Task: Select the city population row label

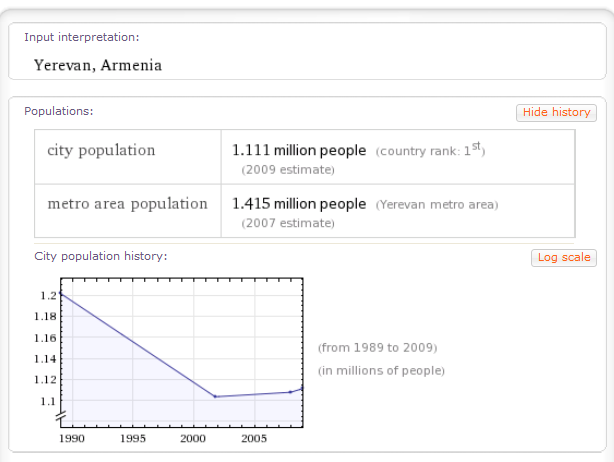Action: pyautogui.click(x=102, y=150)
